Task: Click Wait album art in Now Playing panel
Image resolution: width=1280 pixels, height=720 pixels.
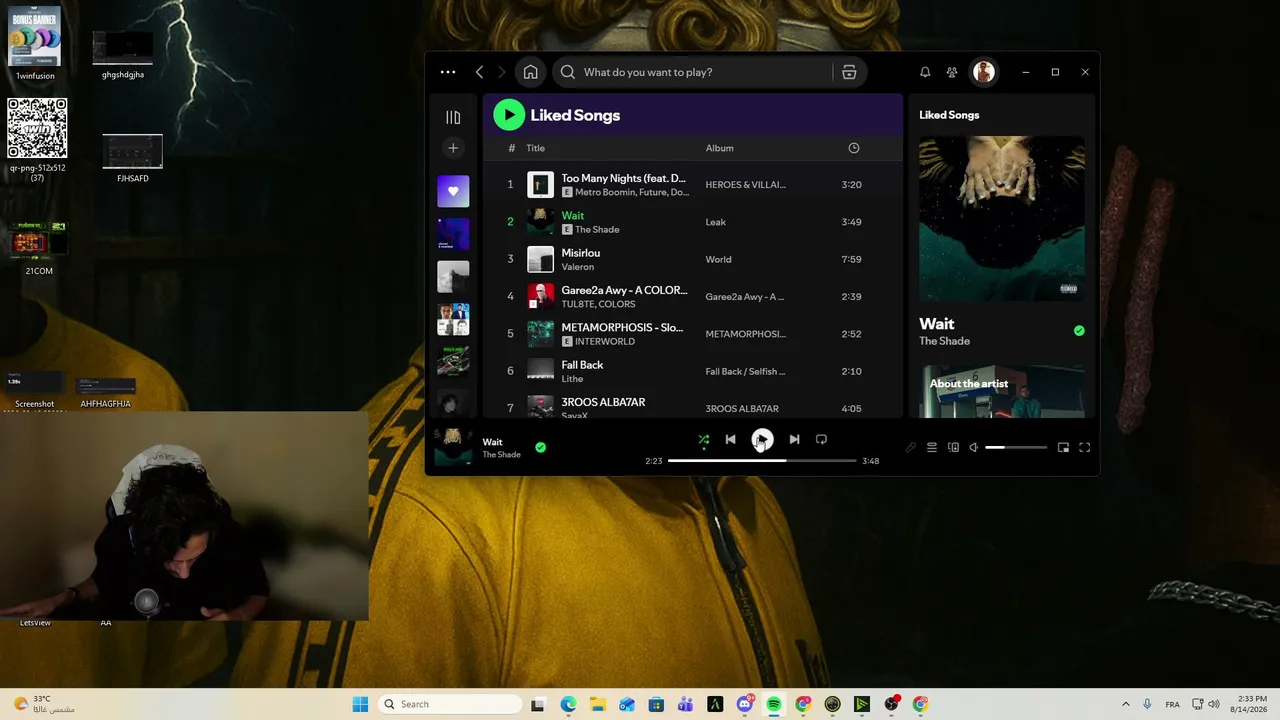Action: coord(1001,218)
